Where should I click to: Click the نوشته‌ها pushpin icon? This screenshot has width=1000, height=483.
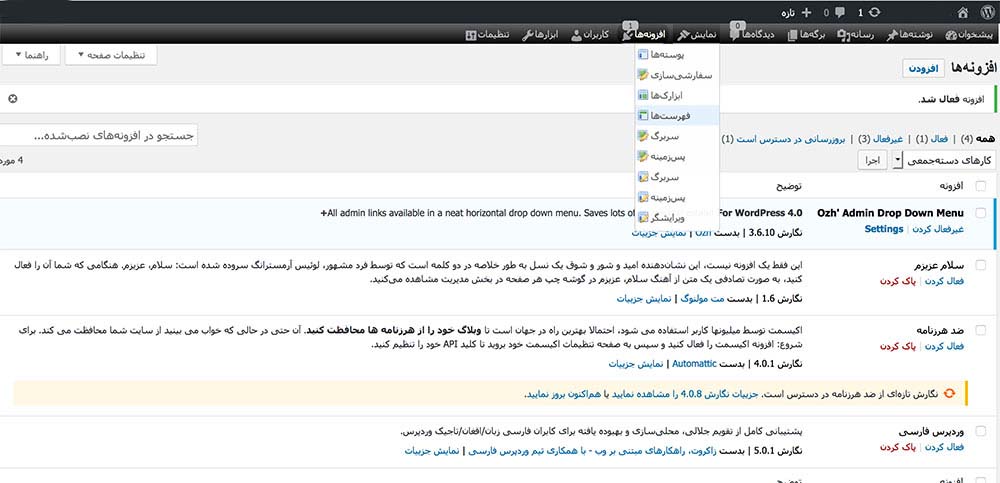[892, 34]
